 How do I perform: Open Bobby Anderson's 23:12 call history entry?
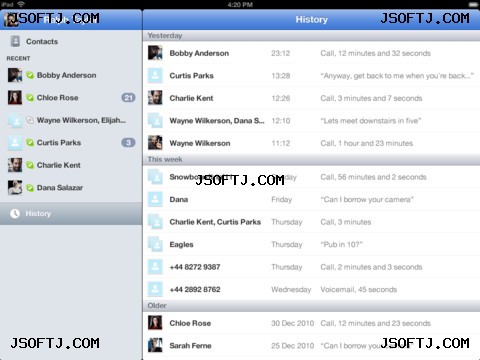[x=311, y=53]
